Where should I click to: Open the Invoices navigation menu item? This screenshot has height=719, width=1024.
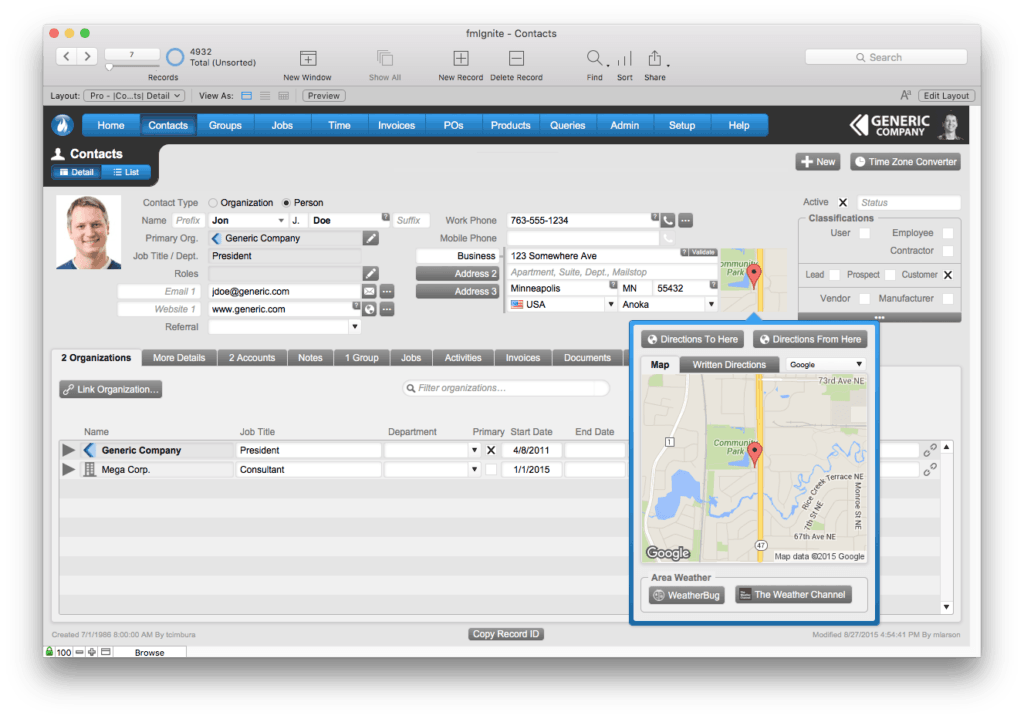pyautogui.click(x=396, y=125)
